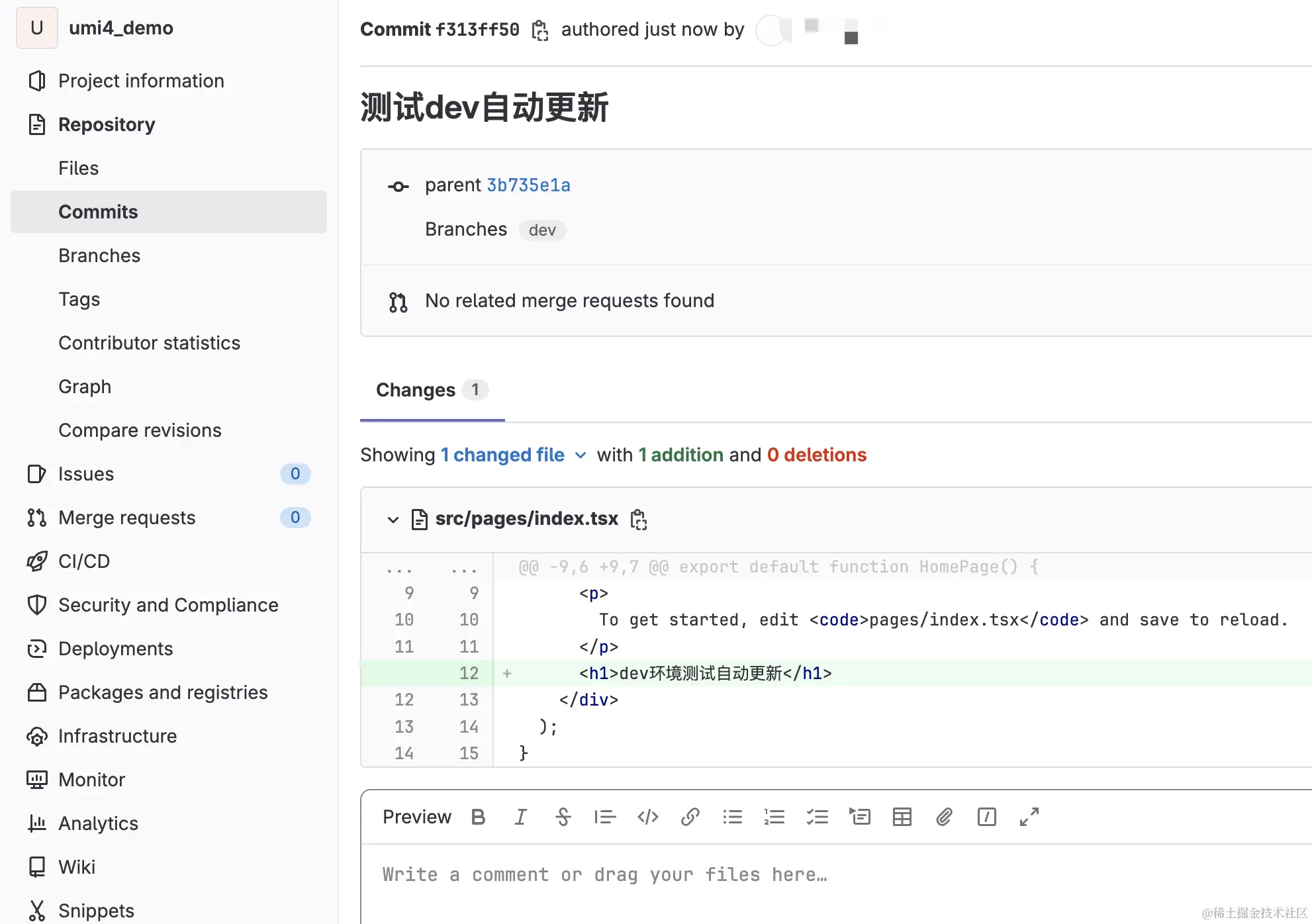Open parent commit 3b735e1a
This screenshot has height=924, width=1312.
pyautogui.click(x=528, y=185)
